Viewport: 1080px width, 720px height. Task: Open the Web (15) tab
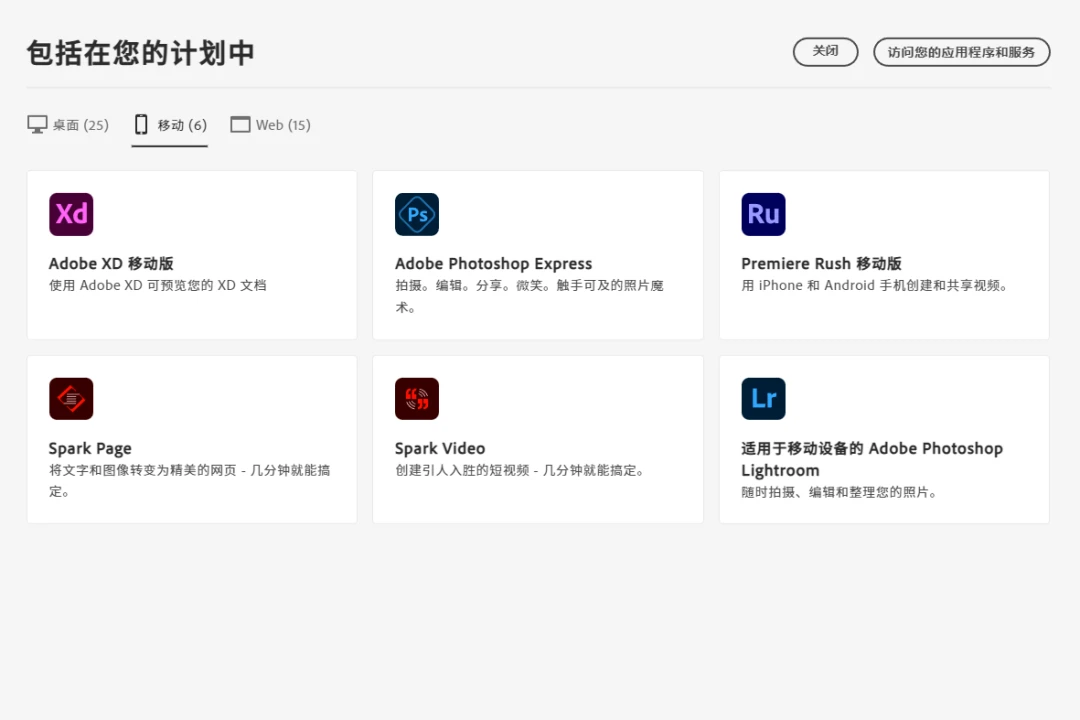point(271,125)
